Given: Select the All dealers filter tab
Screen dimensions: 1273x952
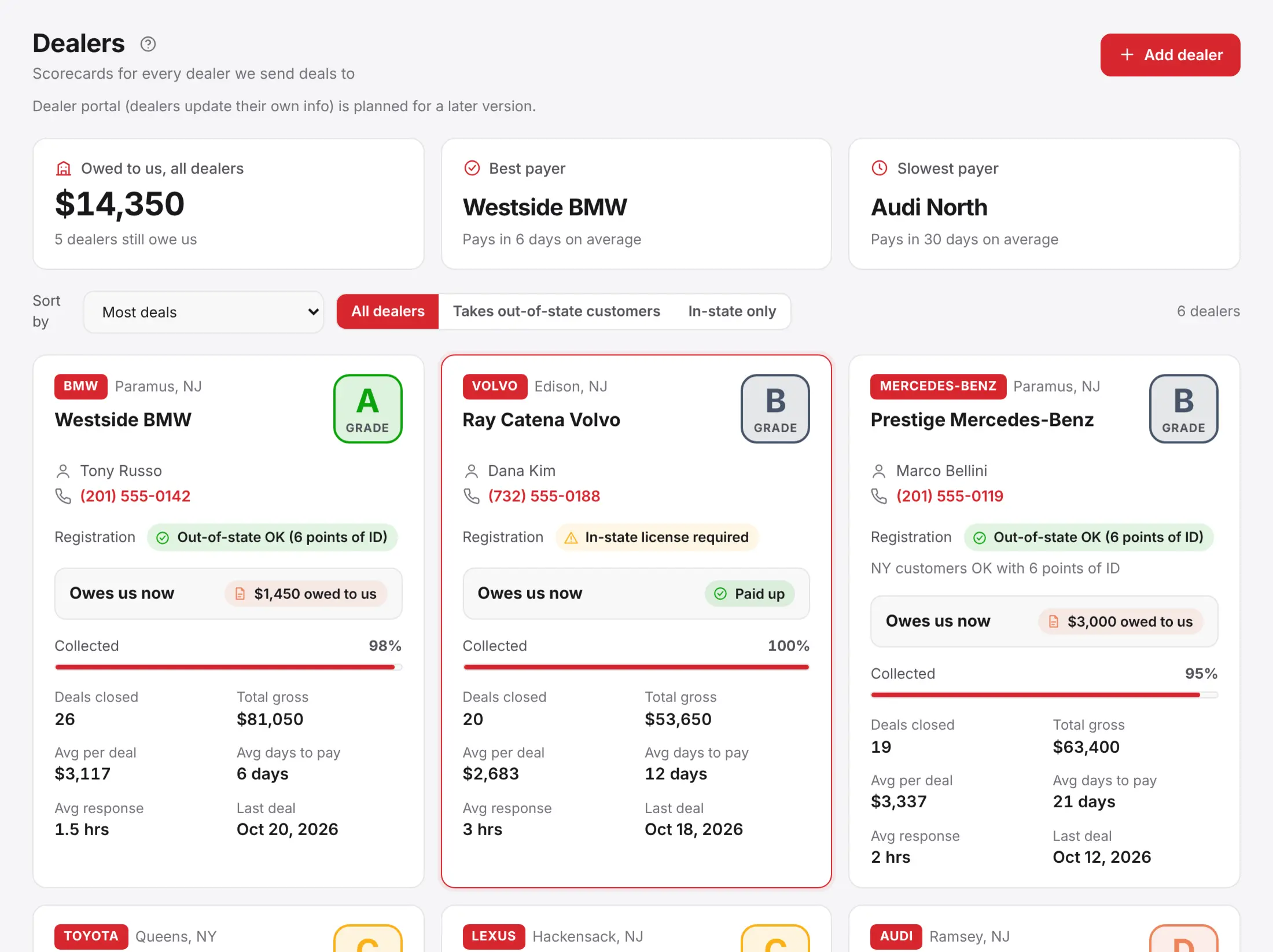Looking at the screenshot, I should [x=388, y=311].
